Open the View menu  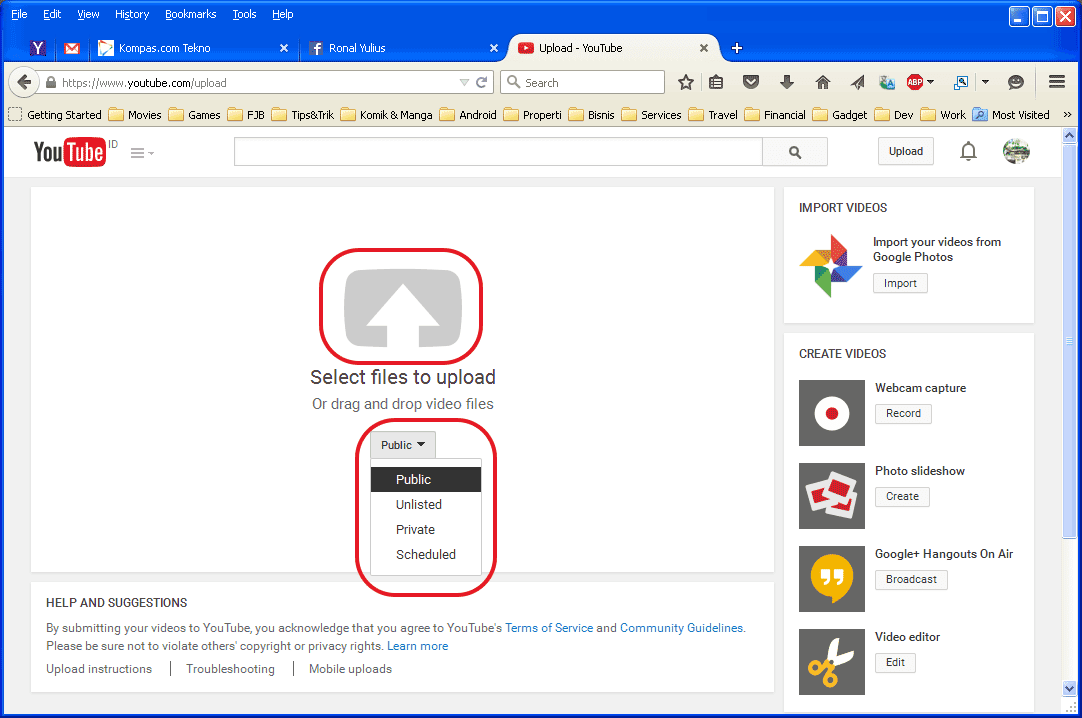point(88,14)
